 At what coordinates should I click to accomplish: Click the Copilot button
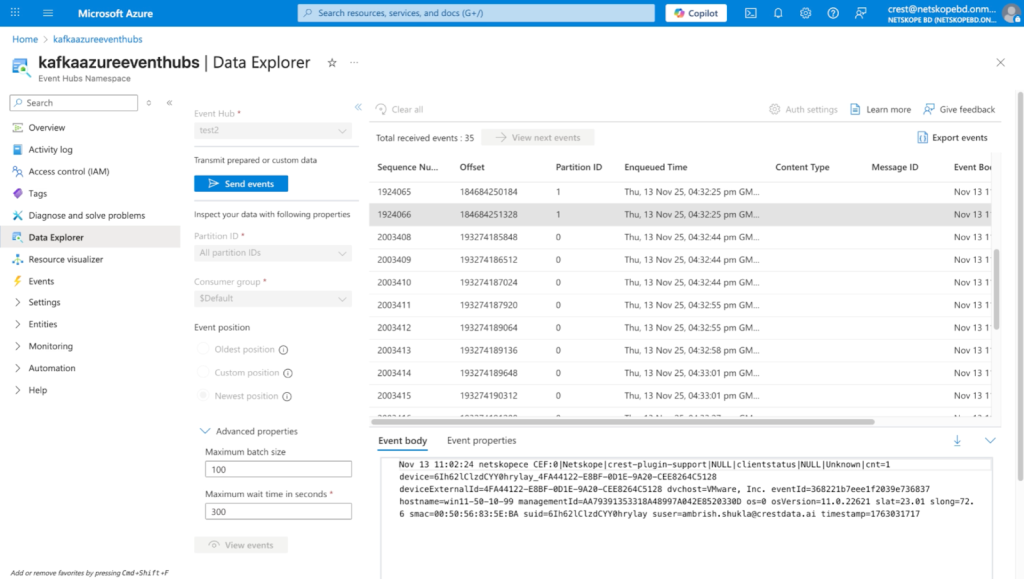tap(696, 13)
